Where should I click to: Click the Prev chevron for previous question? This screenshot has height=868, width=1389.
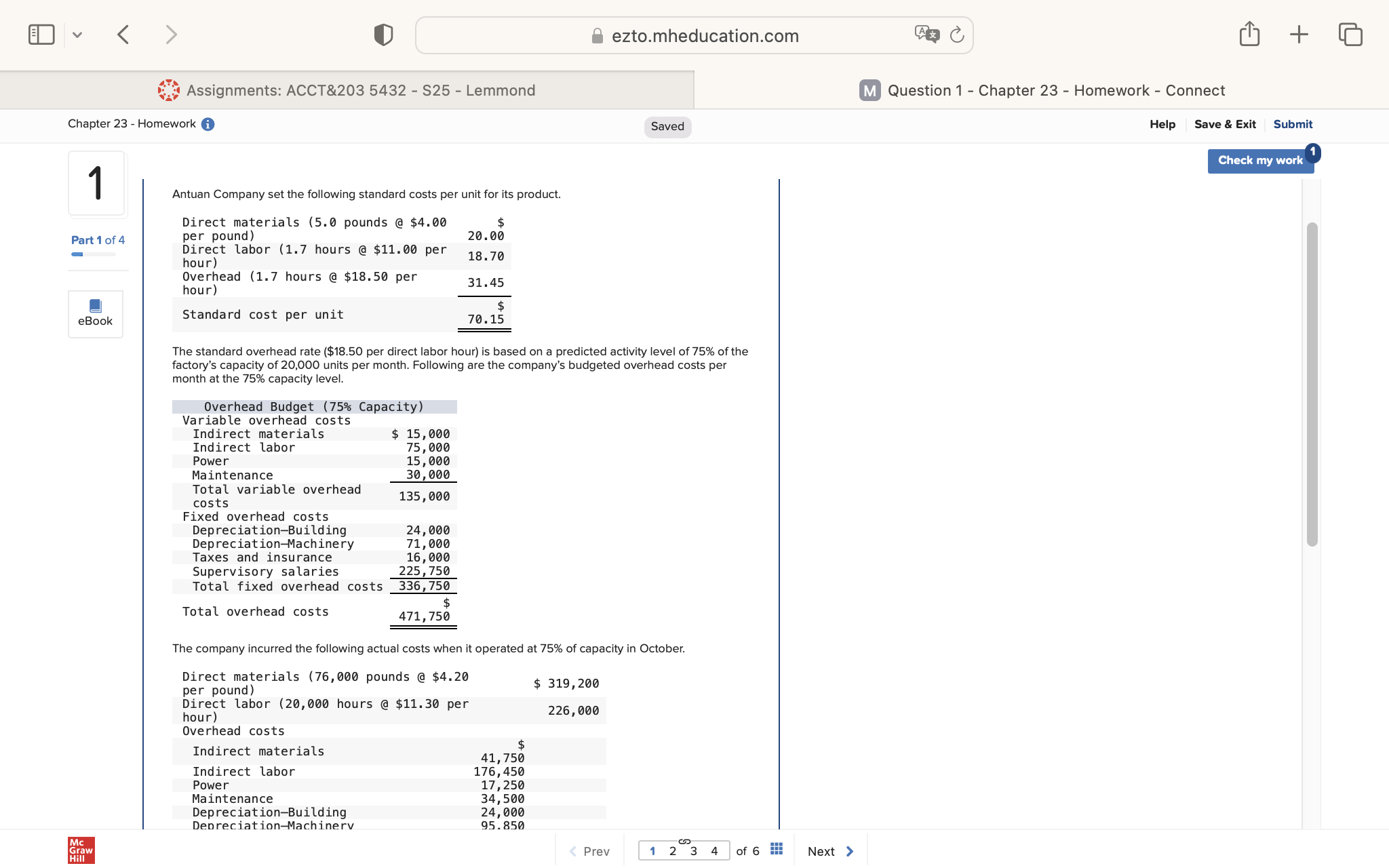tap(574, 850)
